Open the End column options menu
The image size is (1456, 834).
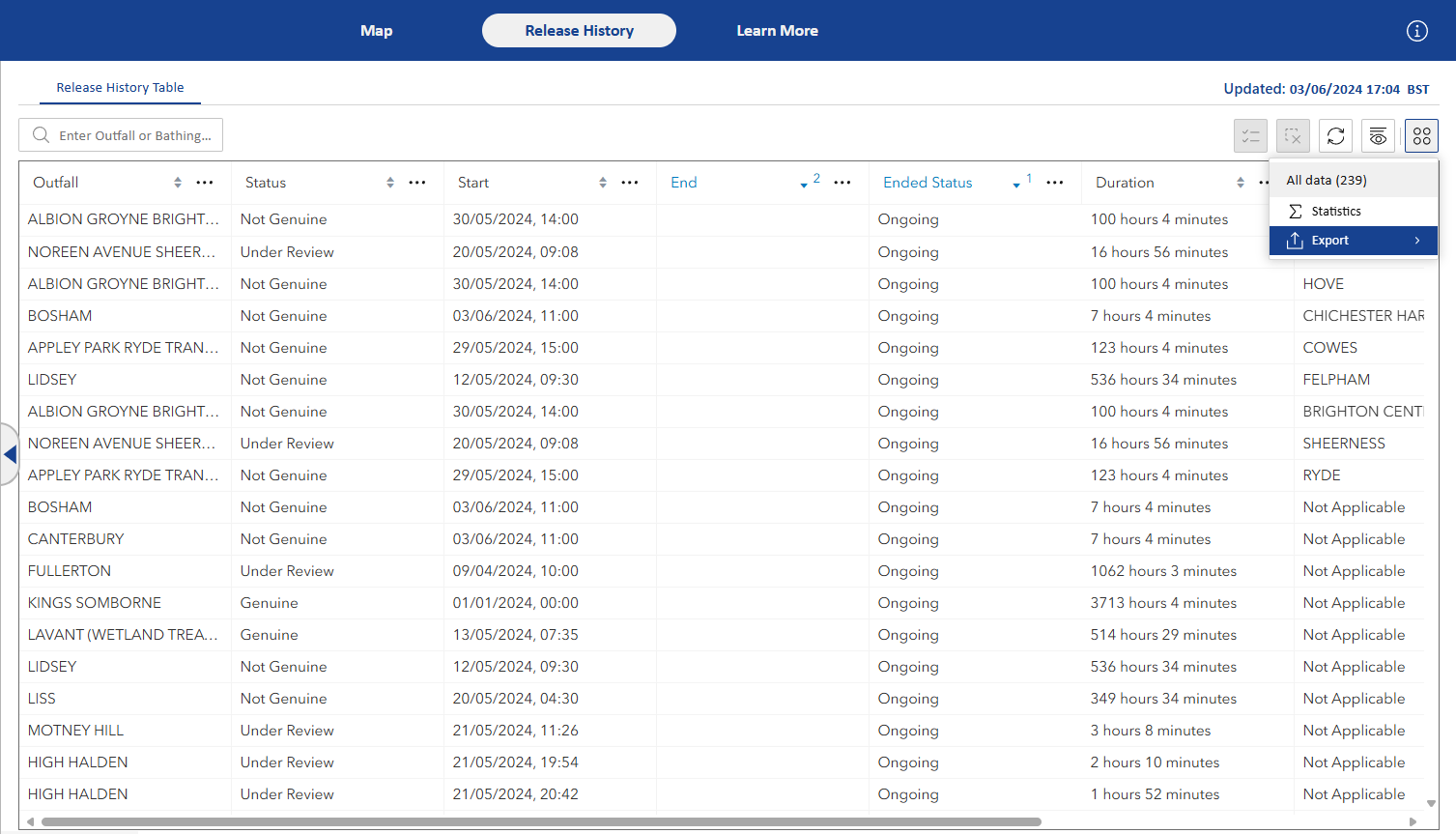842,183
